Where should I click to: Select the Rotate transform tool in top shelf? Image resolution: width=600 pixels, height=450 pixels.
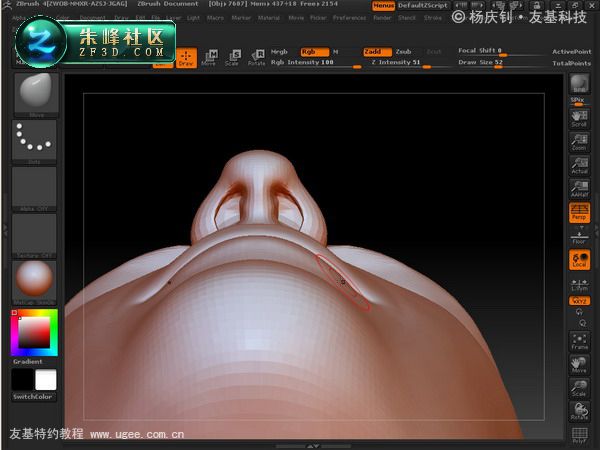pyautogui.click(x=257, y=58)
